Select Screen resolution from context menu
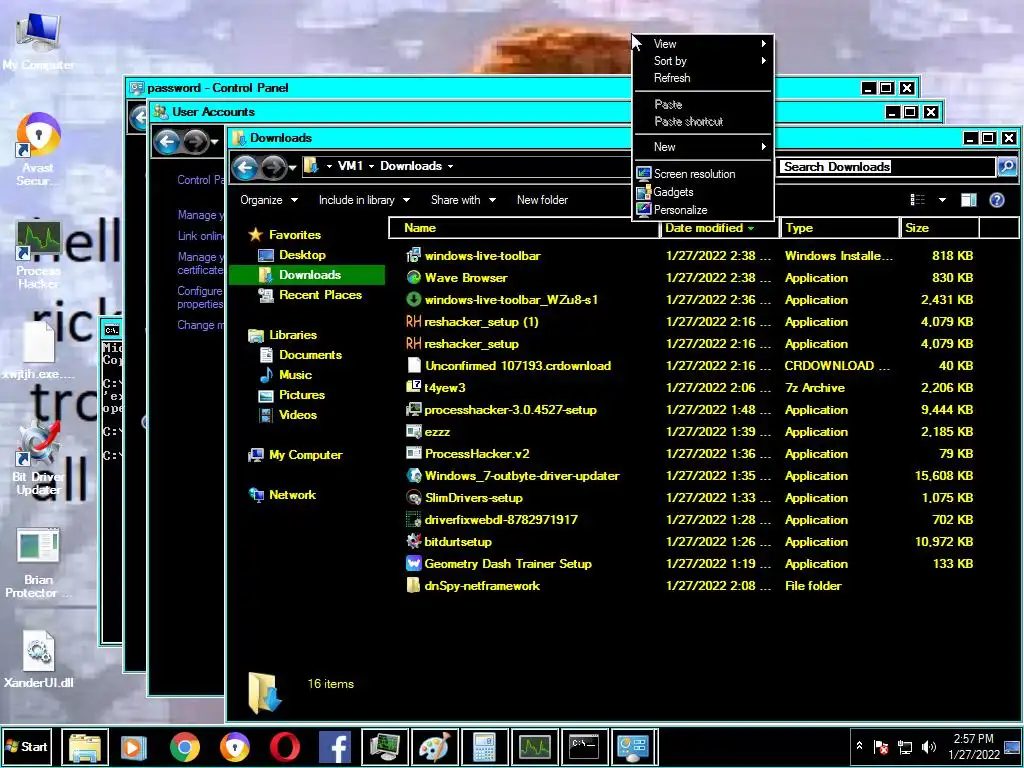Screen dimensions: 1024x768 coord(703,174)
